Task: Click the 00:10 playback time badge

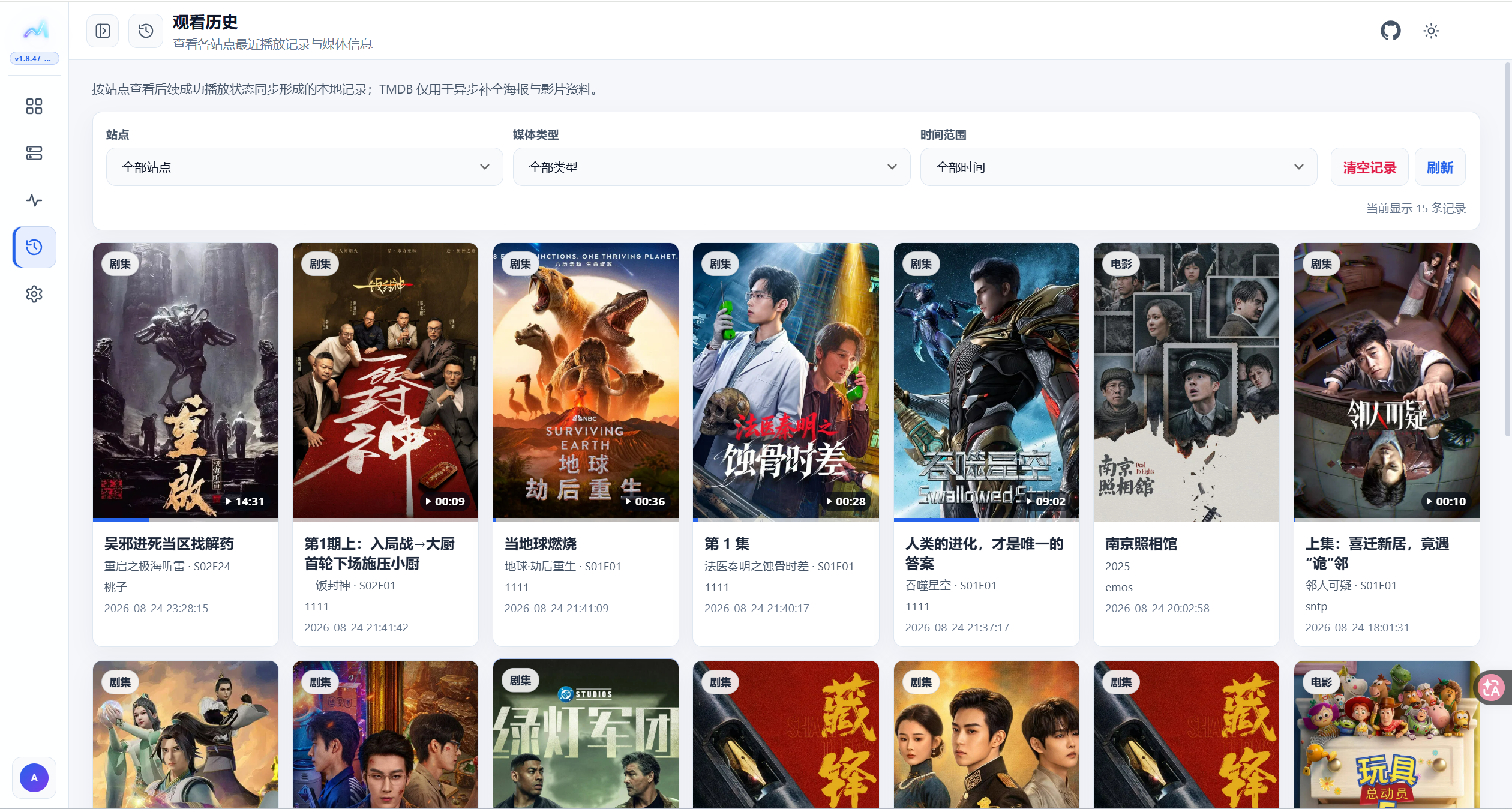Action: tap(1446, 501)
